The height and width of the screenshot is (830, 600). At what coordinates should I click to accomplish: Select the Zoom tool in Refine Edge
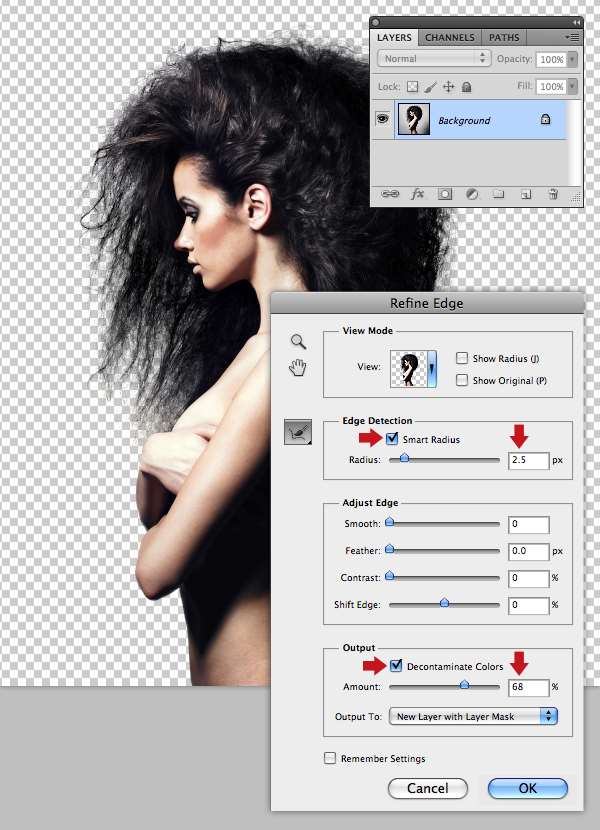(x=297, y=341)
